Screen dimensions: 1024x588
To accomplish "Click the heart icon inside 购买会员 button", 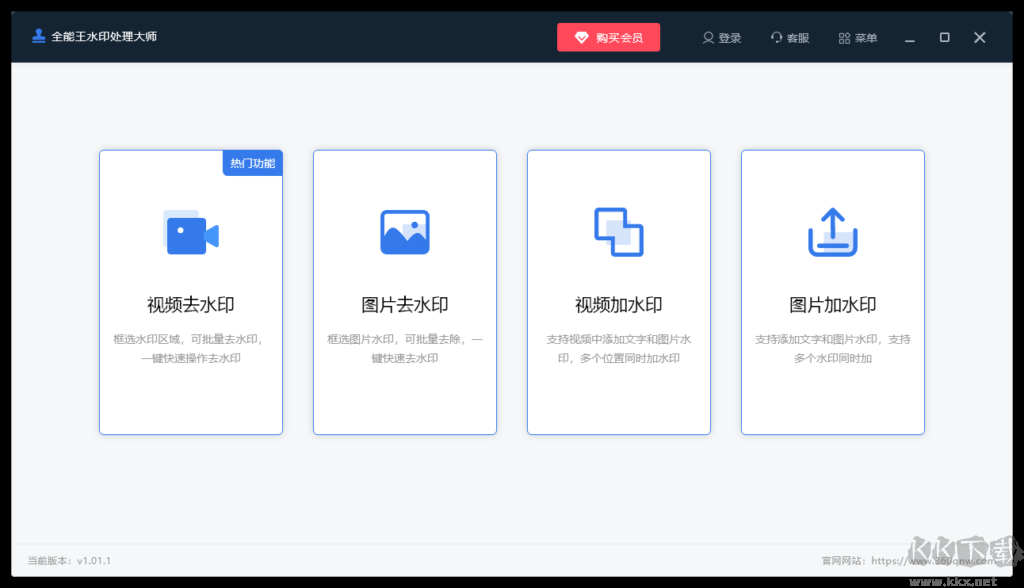I will coord(583,36).
